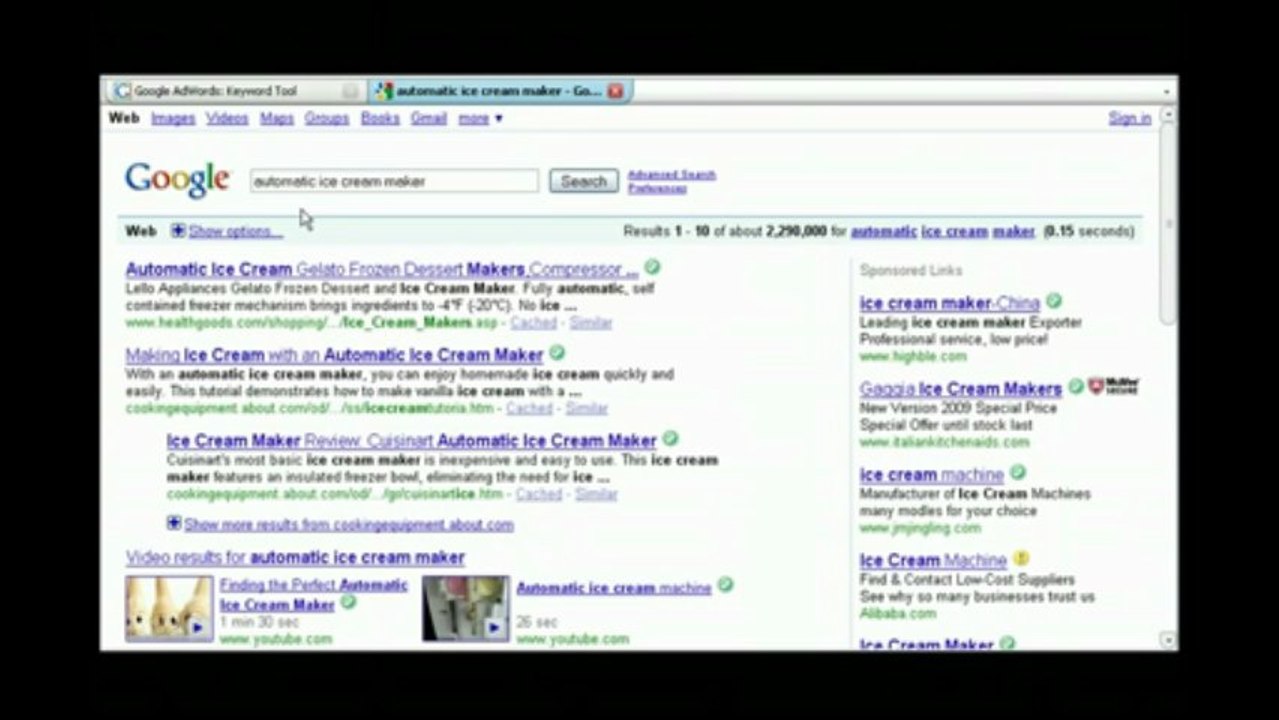Click the Sponsored Links heading
This screenshot has height=720, width=1279.
[911, 270]
